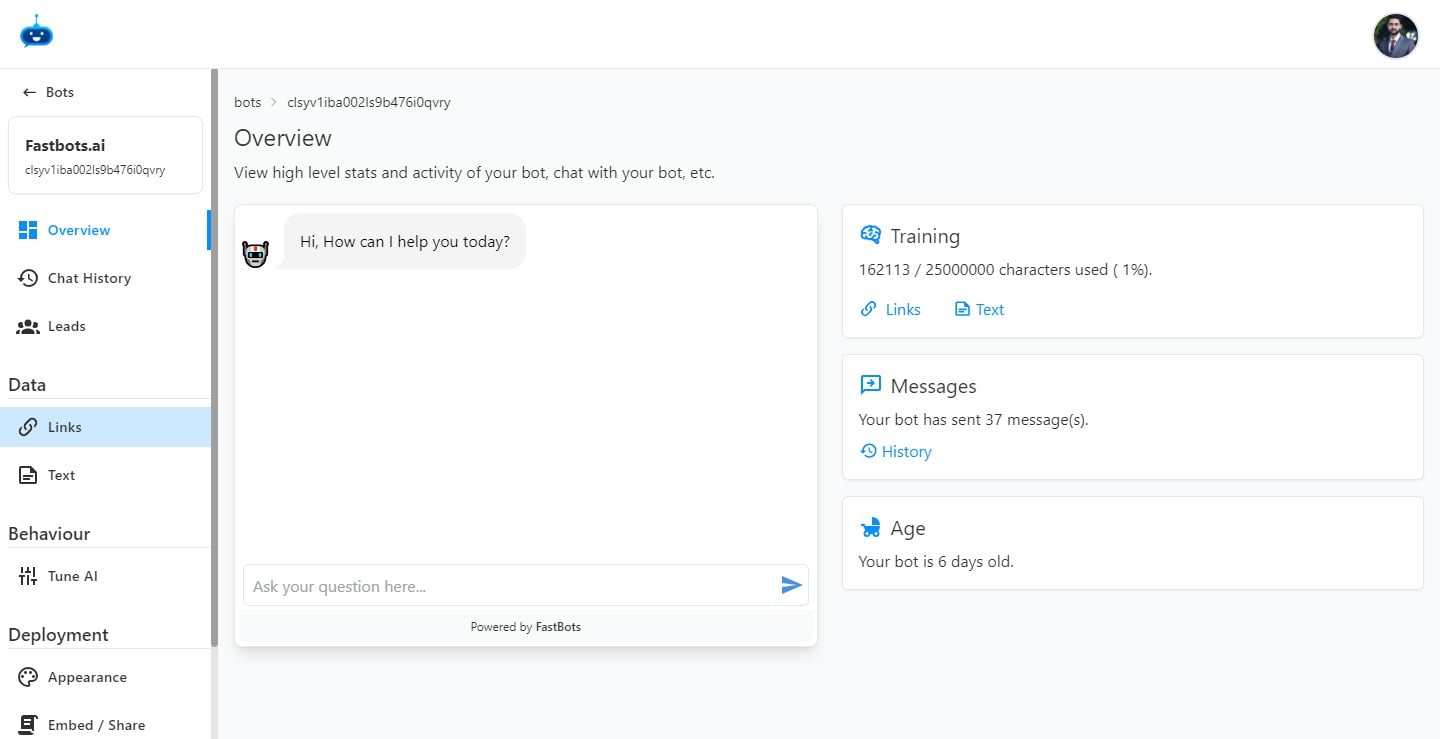Screen dimensions: 1440x739
Task: Click the FastBots robot logo
Action: coord(36,32)
